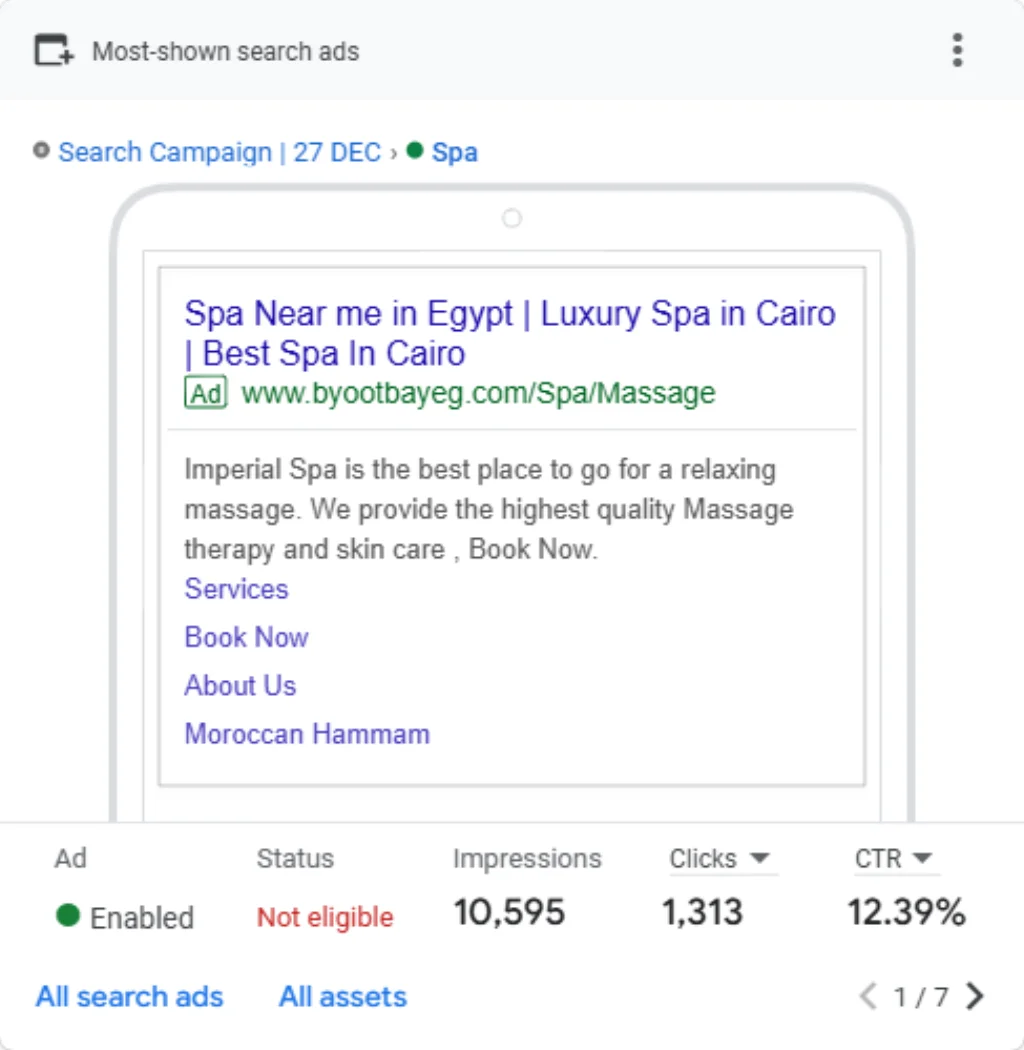Click the Book Now sitelink

pos(246,638)
